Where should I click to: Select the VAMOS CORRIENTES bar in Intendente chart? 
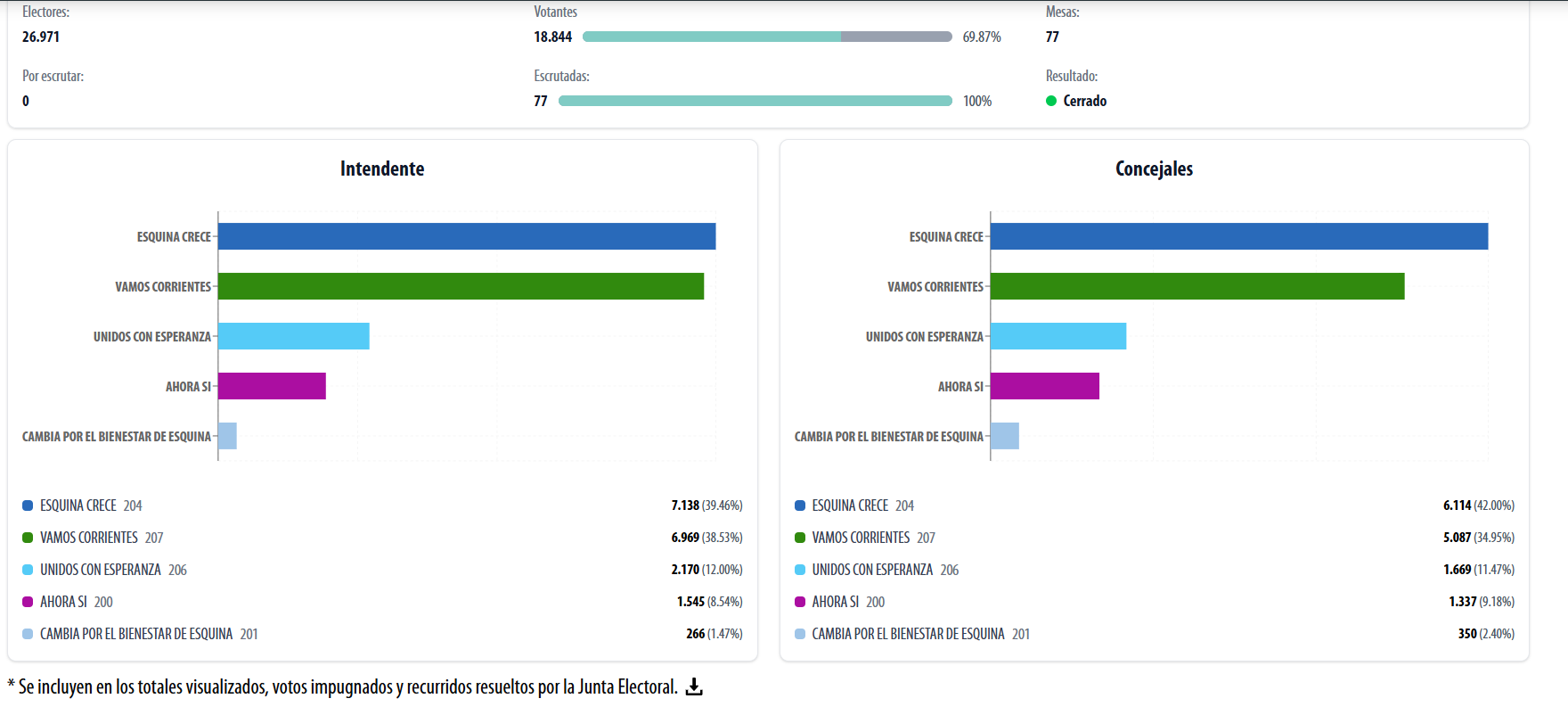tap(461, 286)
